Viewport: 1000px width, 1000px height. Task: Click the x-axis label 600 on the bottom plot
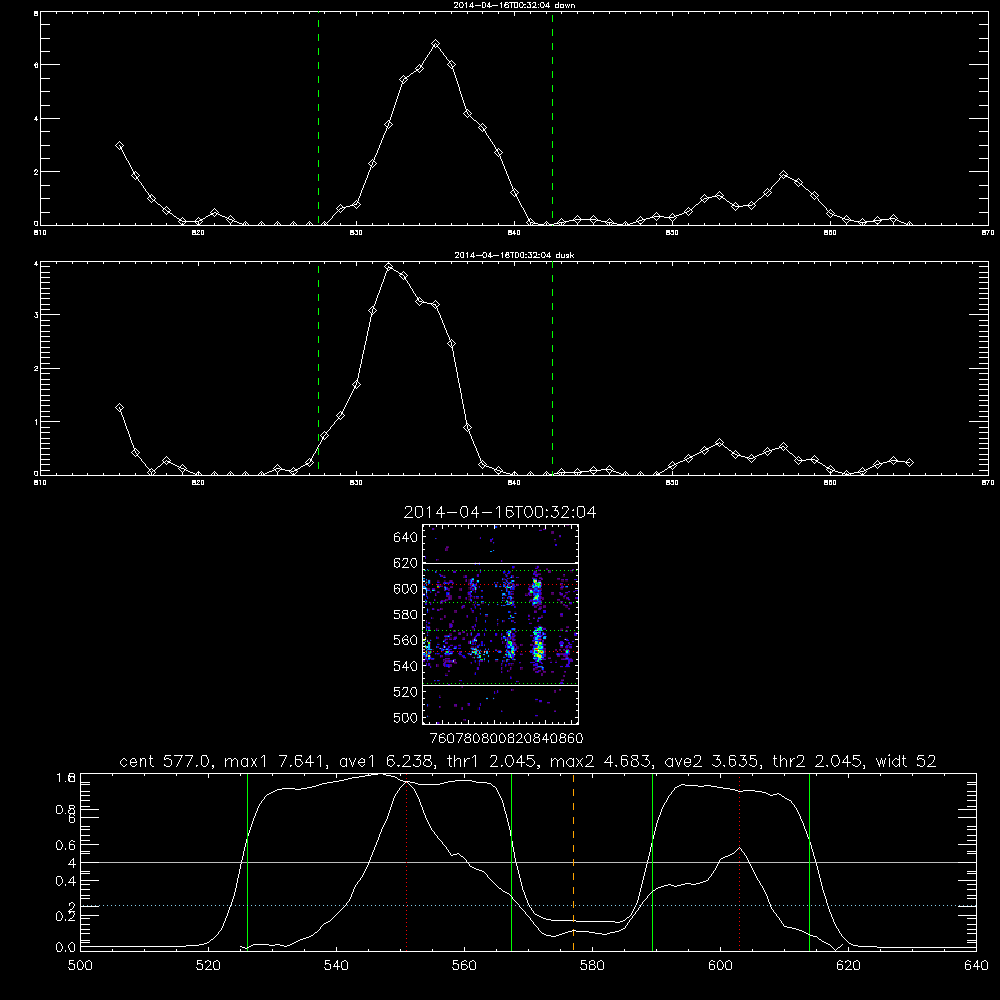[x=720, y=966]
